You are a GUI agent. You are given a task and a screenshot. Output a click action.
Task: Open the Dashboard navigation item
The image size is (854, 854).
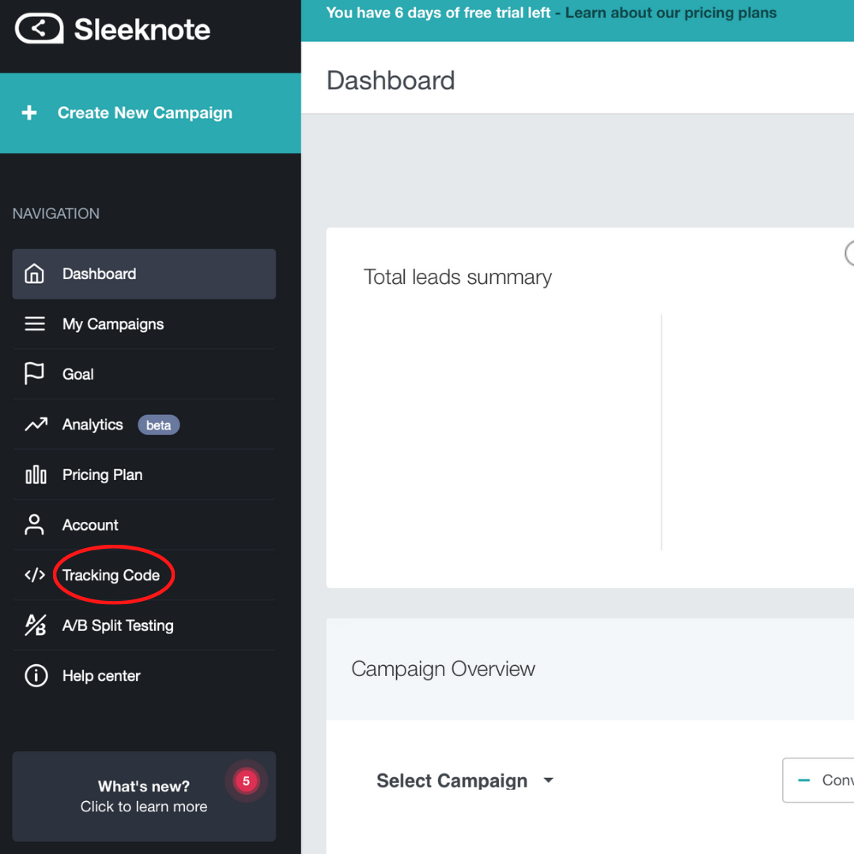pos(144,273)
